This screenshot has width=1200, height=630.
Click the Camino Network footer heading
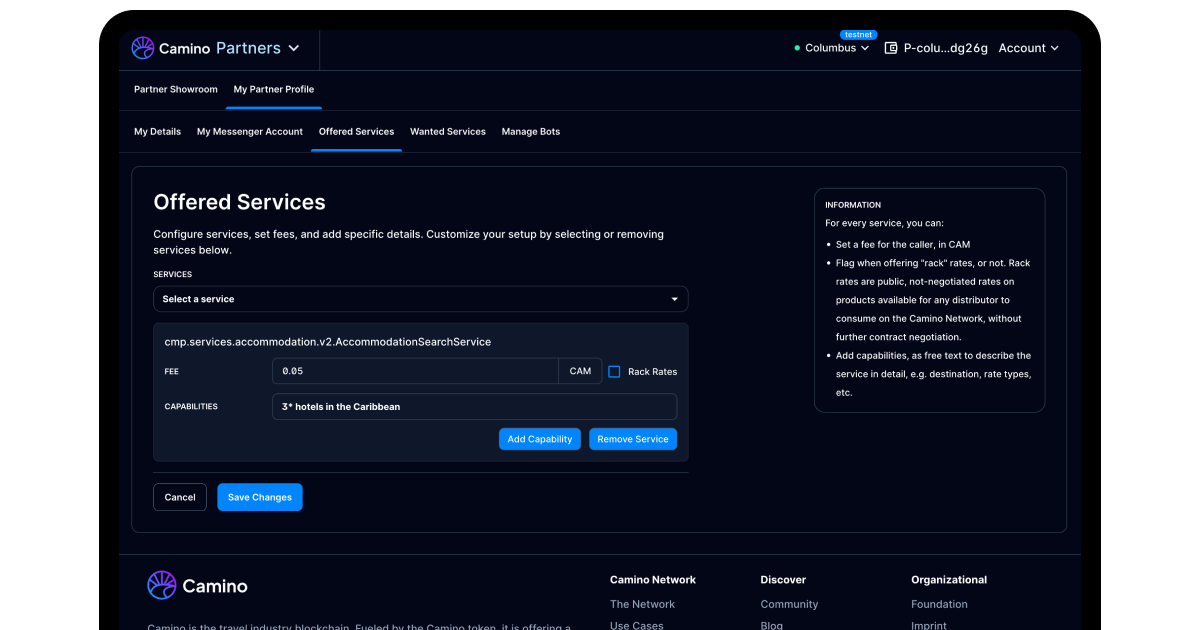click(x=653, y=580)
